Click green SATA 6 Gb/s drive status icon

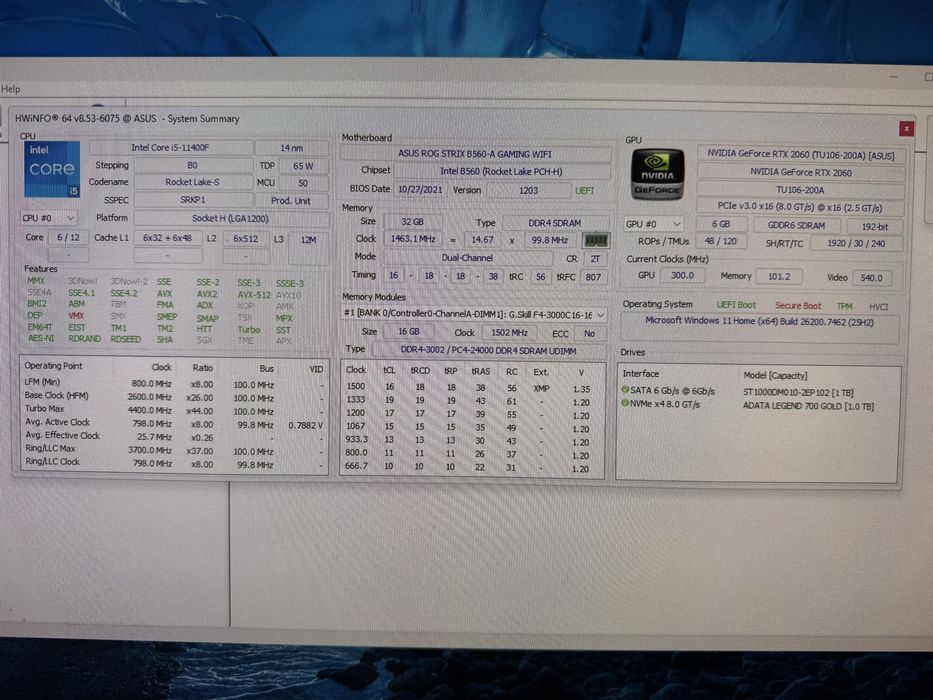pyautogui.click(x=625, y=390)
